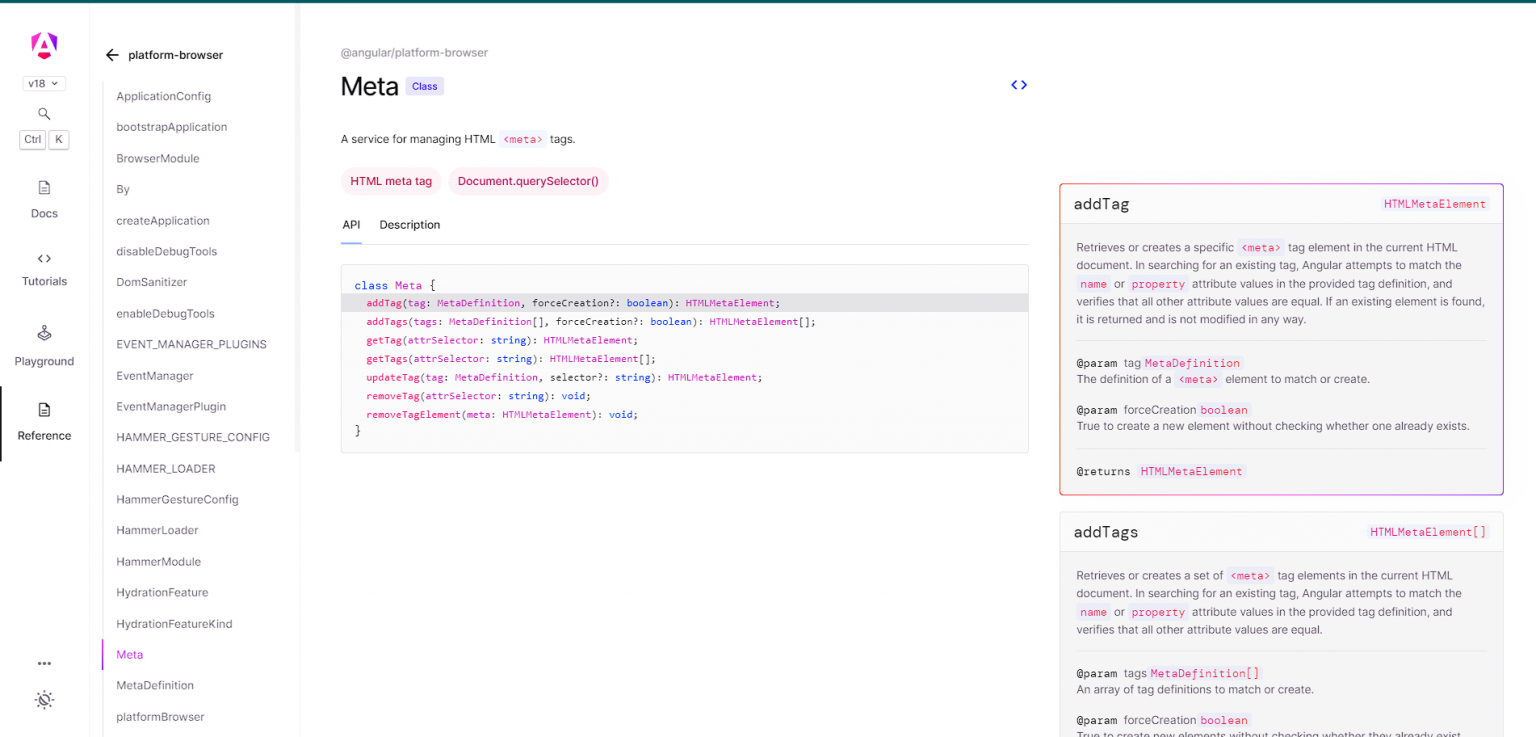Open the Docs sidebar icon

pyautogui.click(x=44, y=187)
